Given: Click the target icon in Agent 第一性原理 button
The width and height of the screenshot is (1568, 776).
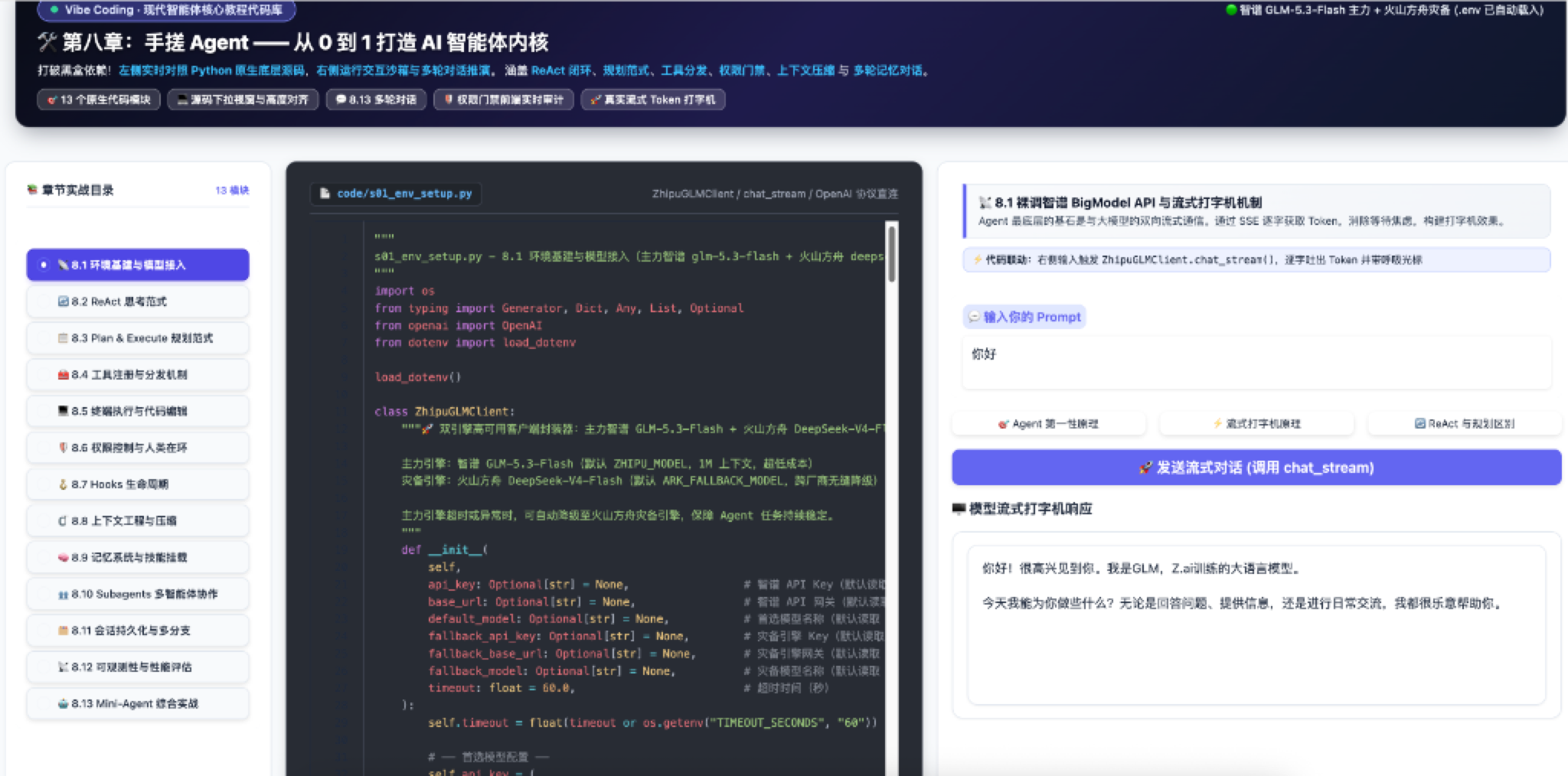Looking at the screenshot, I should coord(1004,424).
